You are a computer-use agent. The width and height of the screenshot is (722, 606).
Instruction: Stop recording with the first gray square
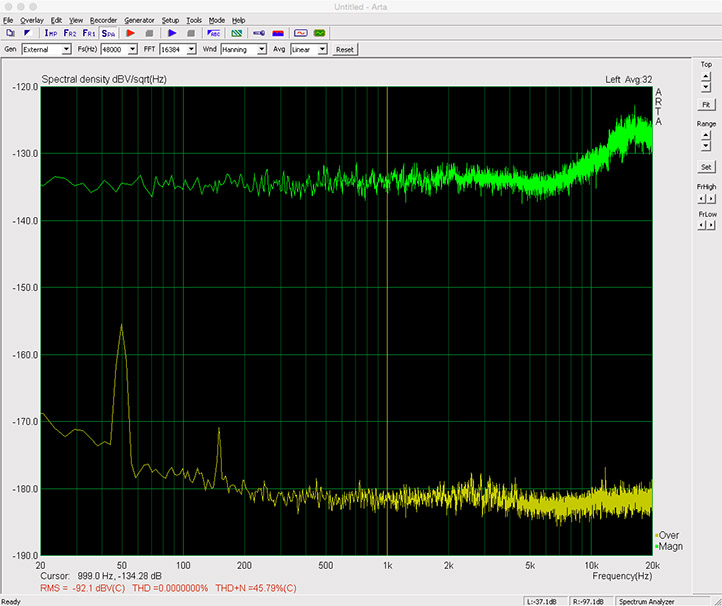pos(149,33)
